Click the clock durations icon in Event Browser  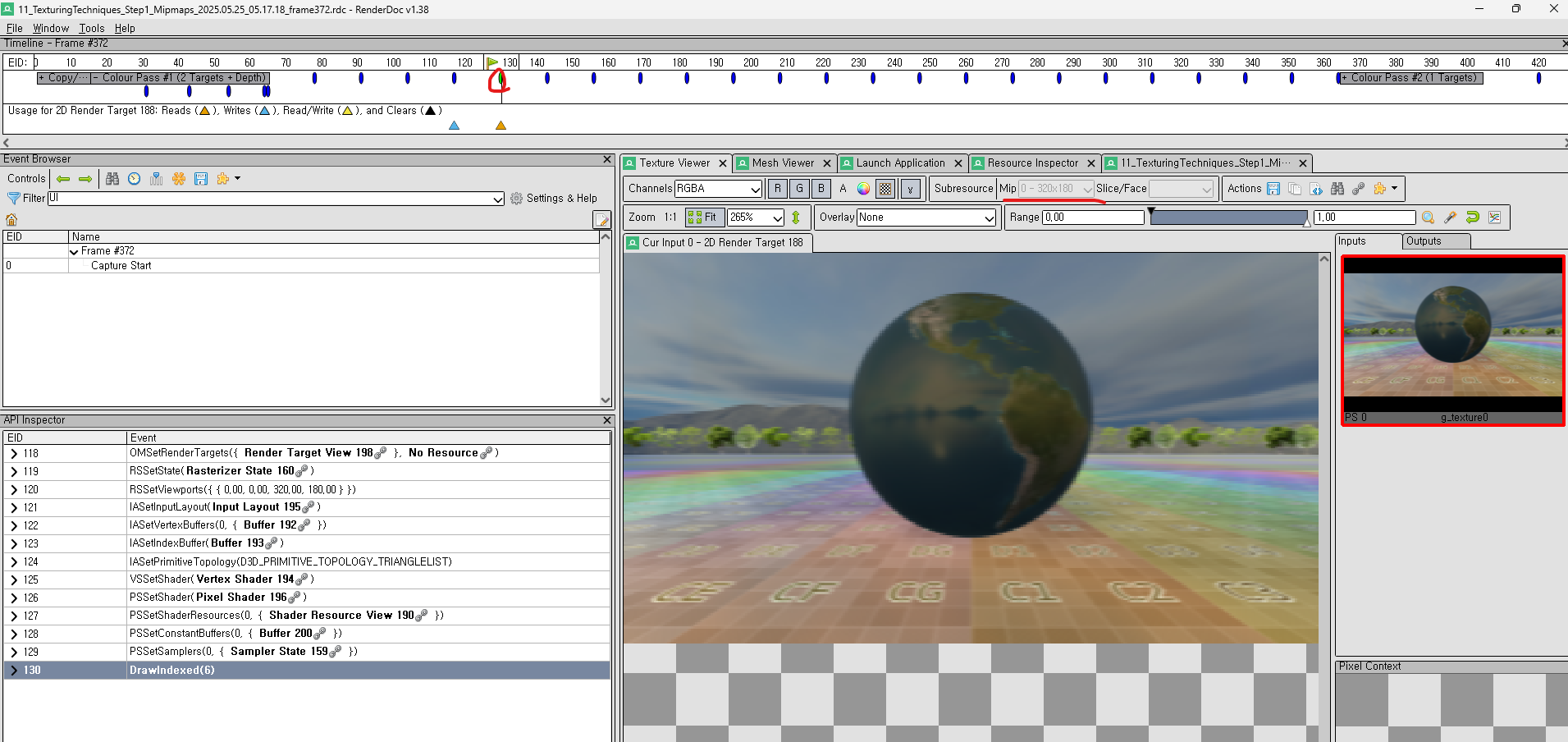135,179
